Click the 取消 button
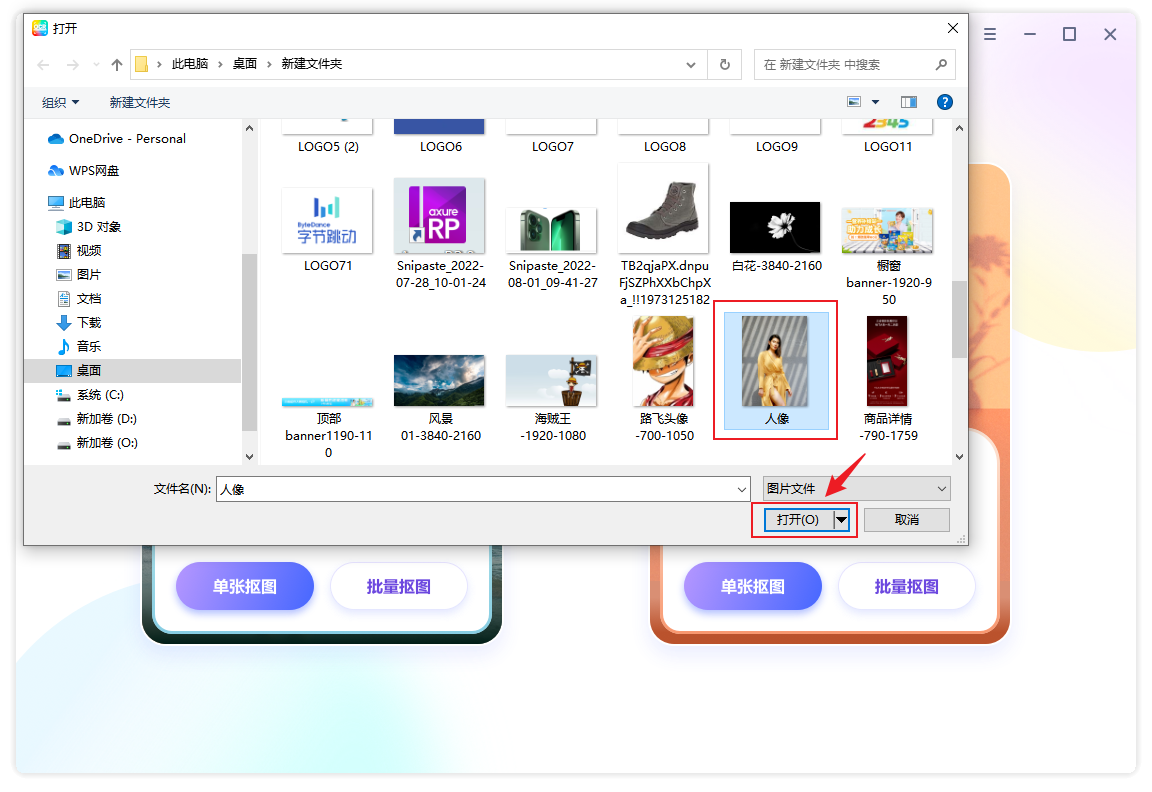Image resolution: width=1152 pixels, height=792 pixels. click(x=907, y=520)
